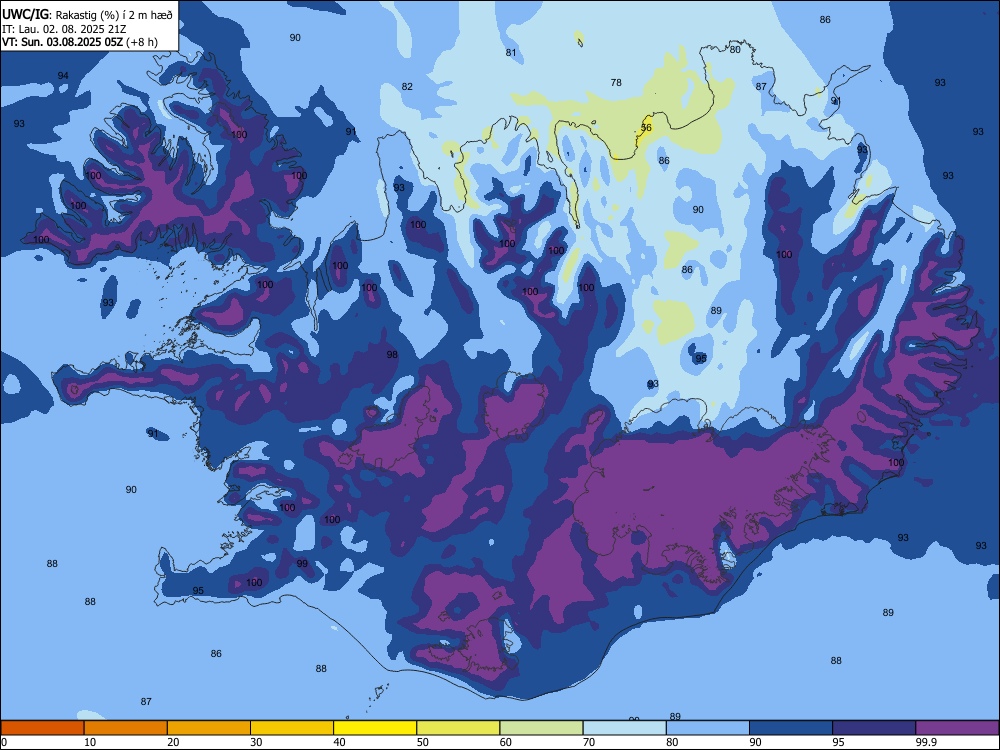
Task: Select the map humidity value '99'
Action: click(302, 563)
